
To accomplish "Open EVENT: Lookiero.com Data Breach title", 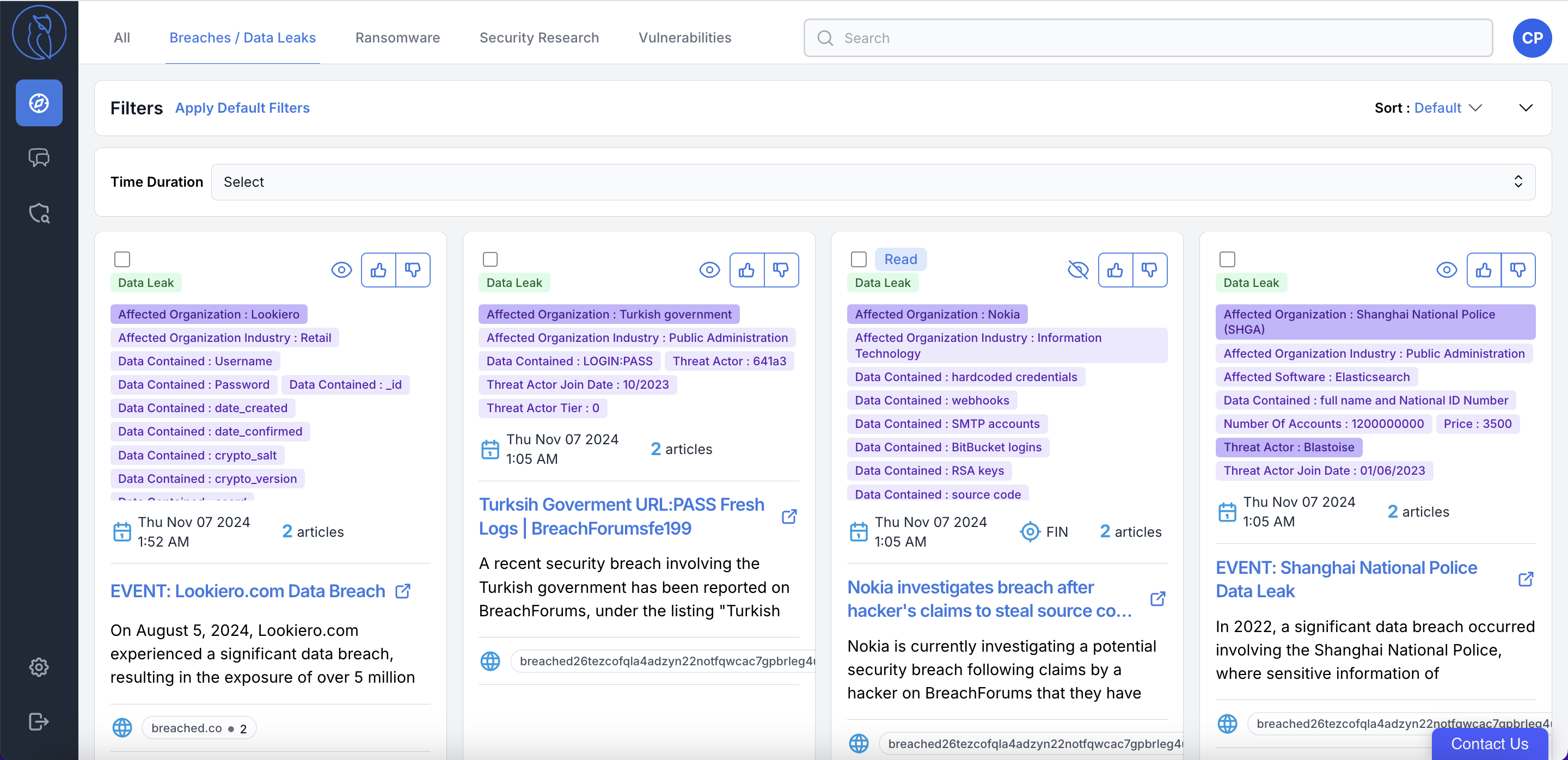I will [x=248, y=591].
